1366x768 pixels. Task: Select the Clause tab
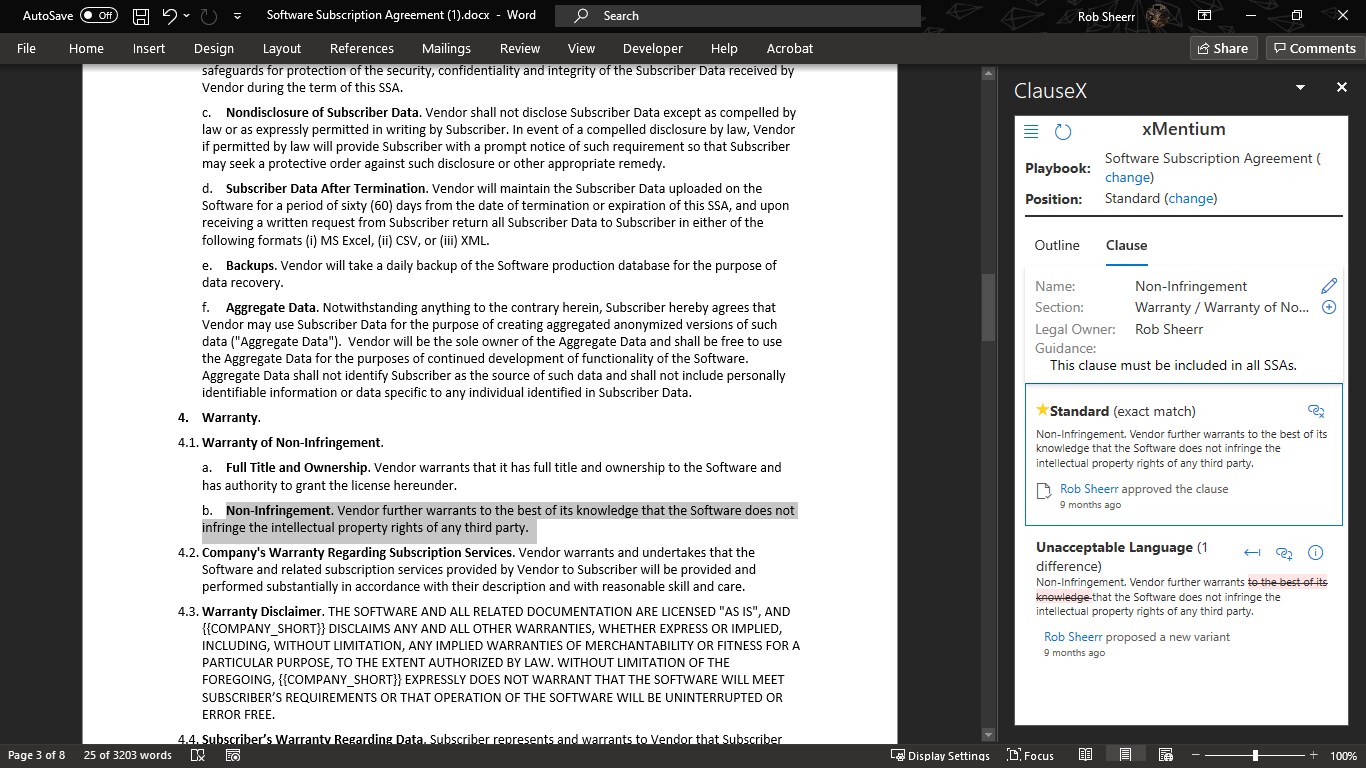click(x=1126, y=245)
